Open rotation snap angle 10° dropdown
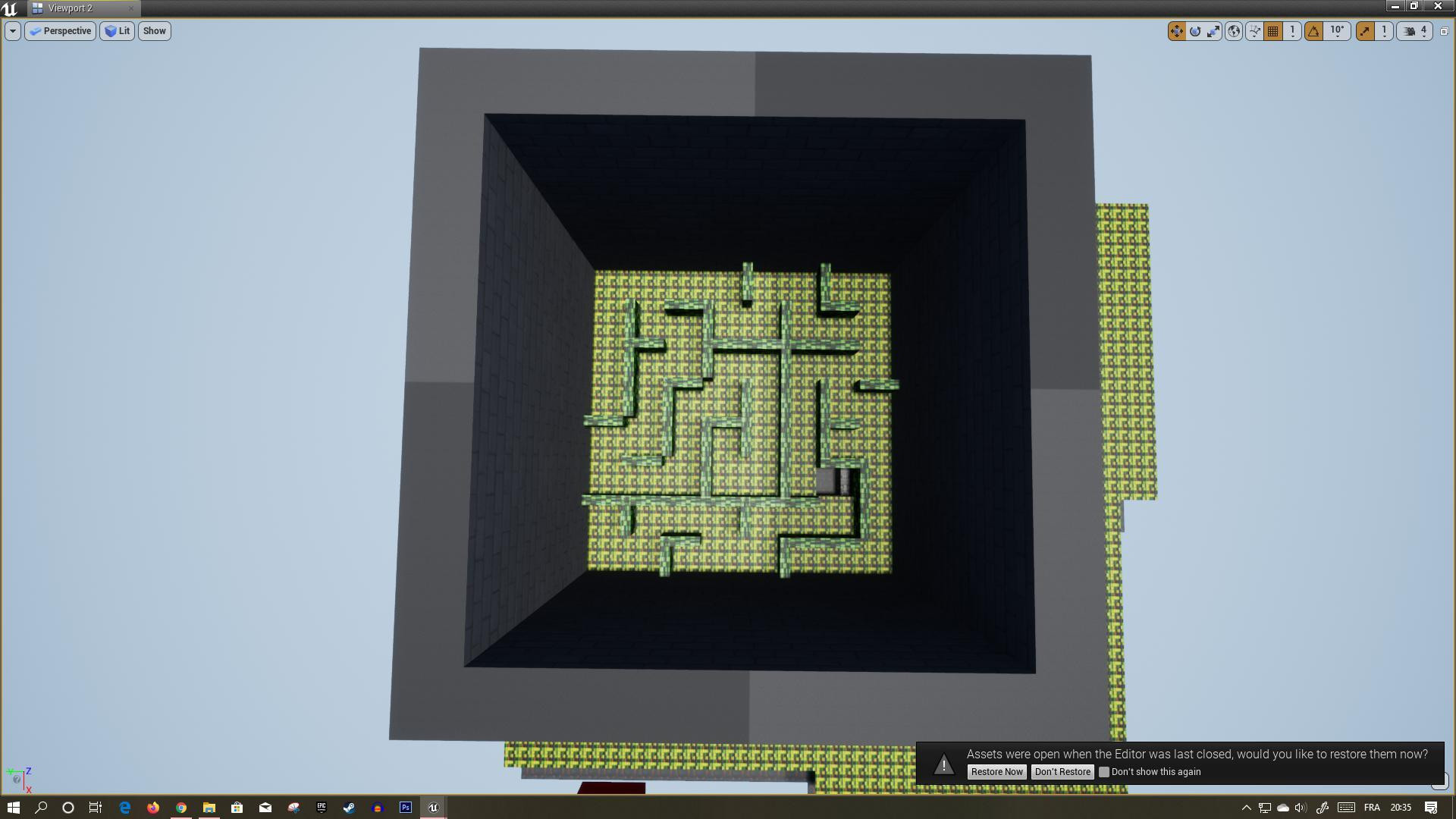Image resolution: width=1456 pixels, height=819 pixels. (x=1337, y=31)
